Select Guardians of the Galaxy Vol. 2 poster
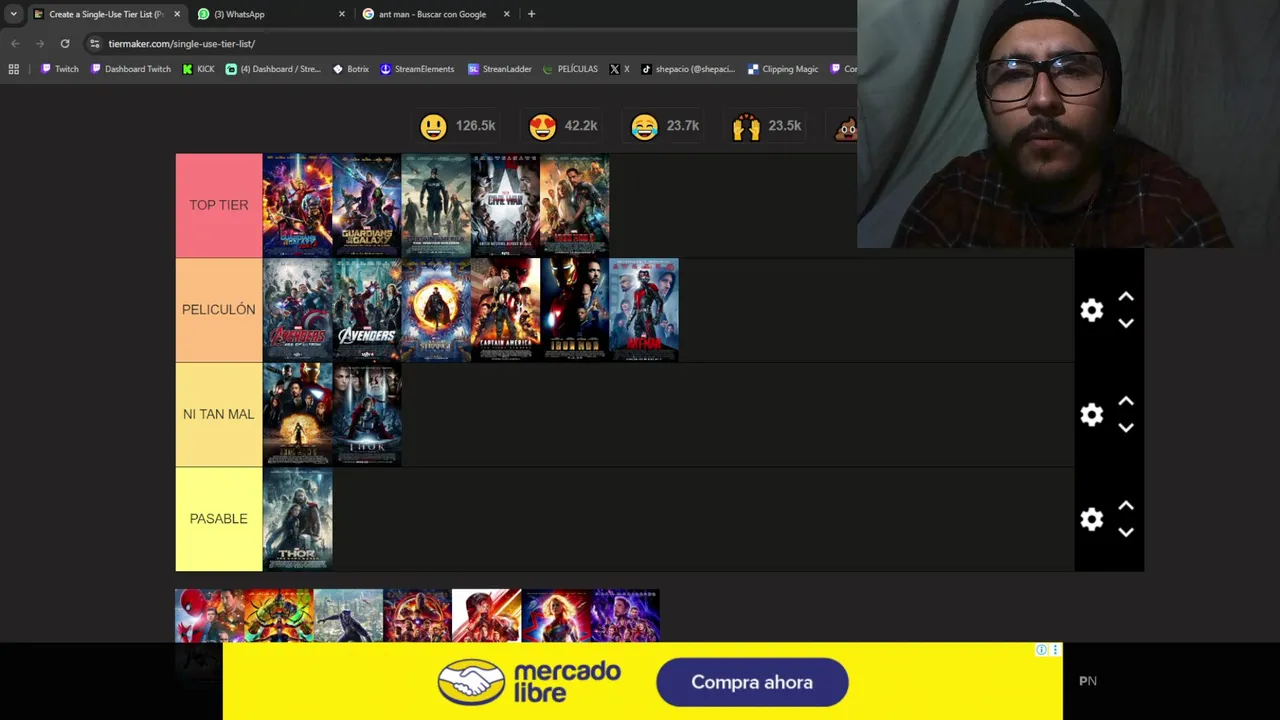 [x=297, y=205]
